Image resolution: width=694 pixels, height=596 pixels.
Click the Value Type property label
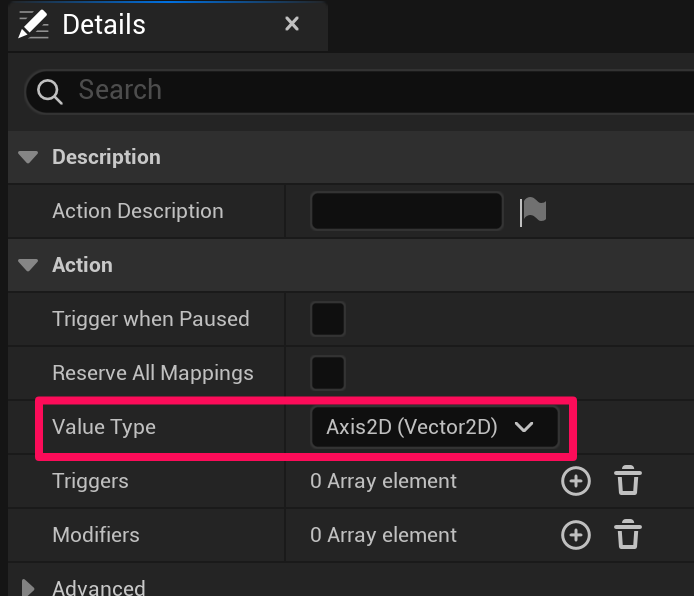coord(104,427)
